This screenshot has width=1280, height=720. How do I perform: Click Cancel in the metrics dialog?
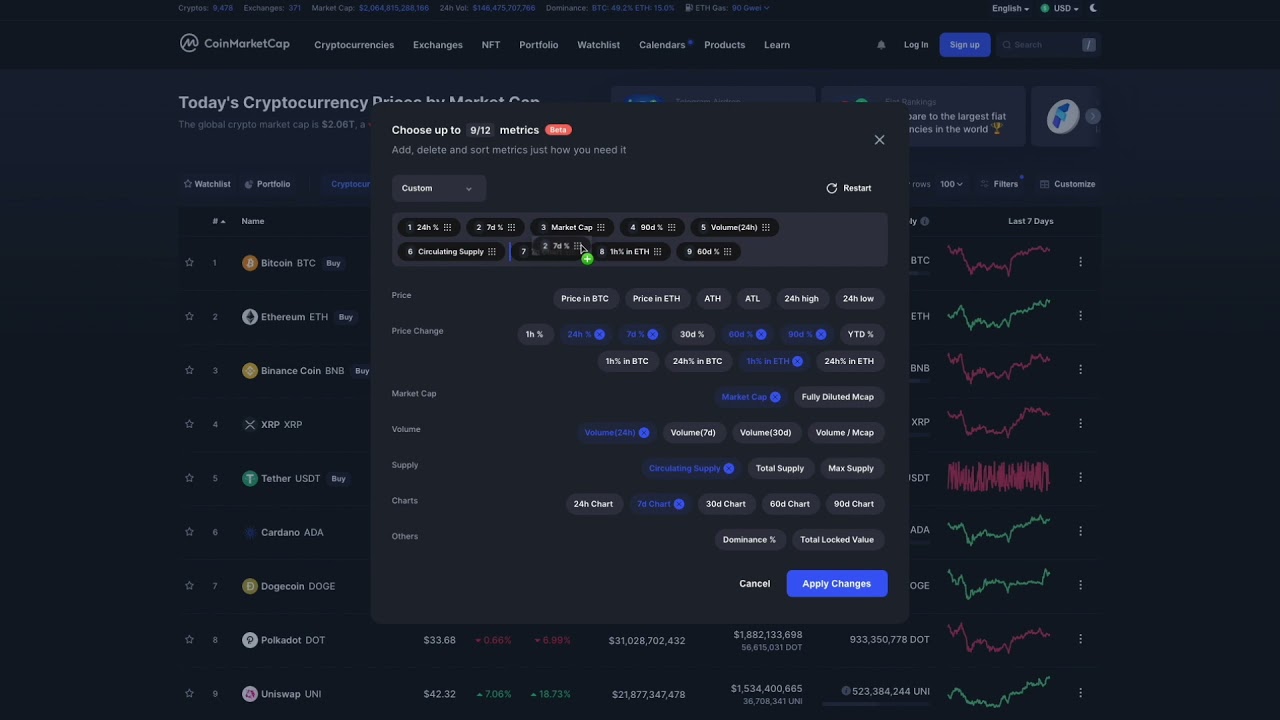[754, 584]
